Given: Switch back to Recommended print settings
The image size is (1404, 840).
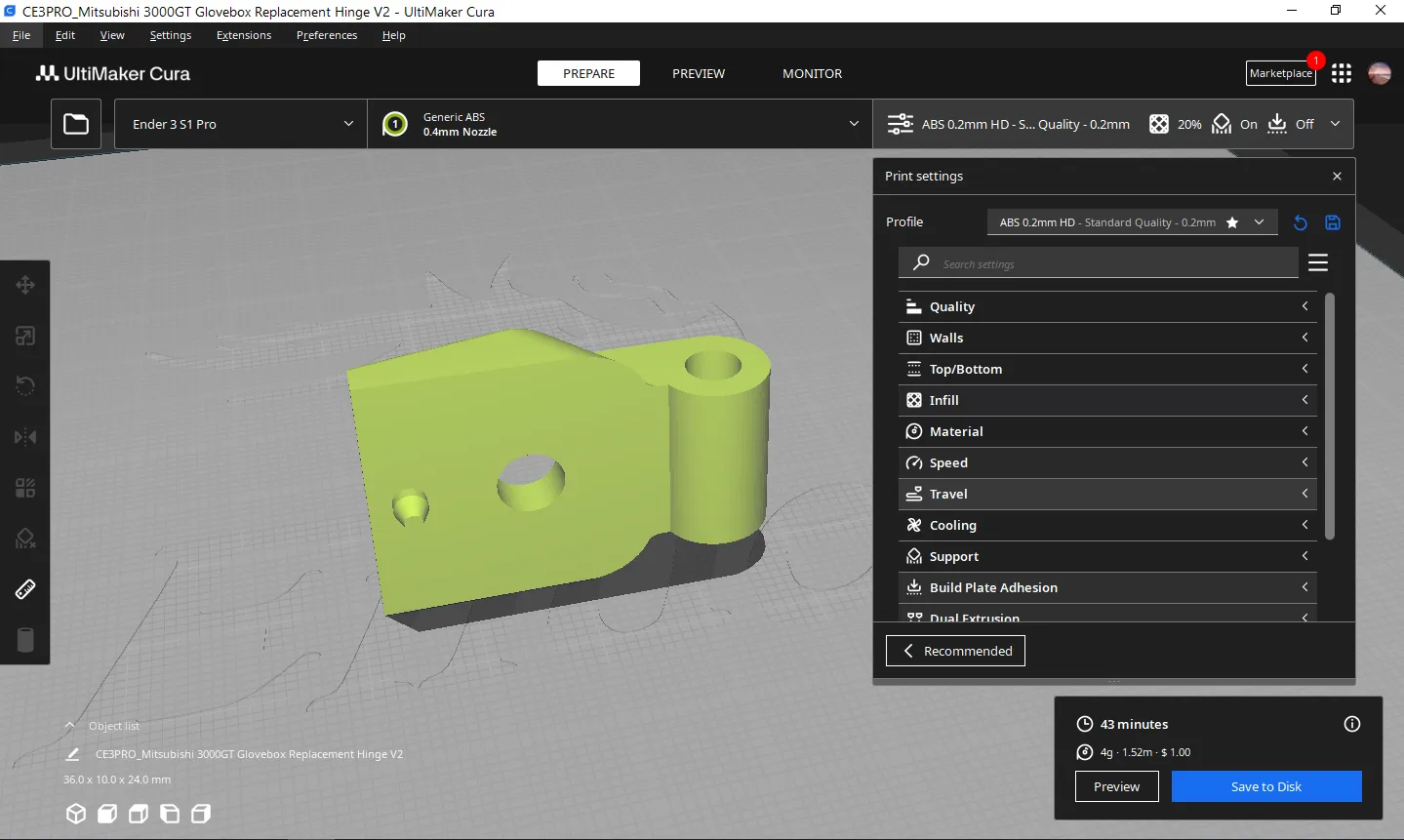Looking at the screenshot, I should click(x=955, y=651).
